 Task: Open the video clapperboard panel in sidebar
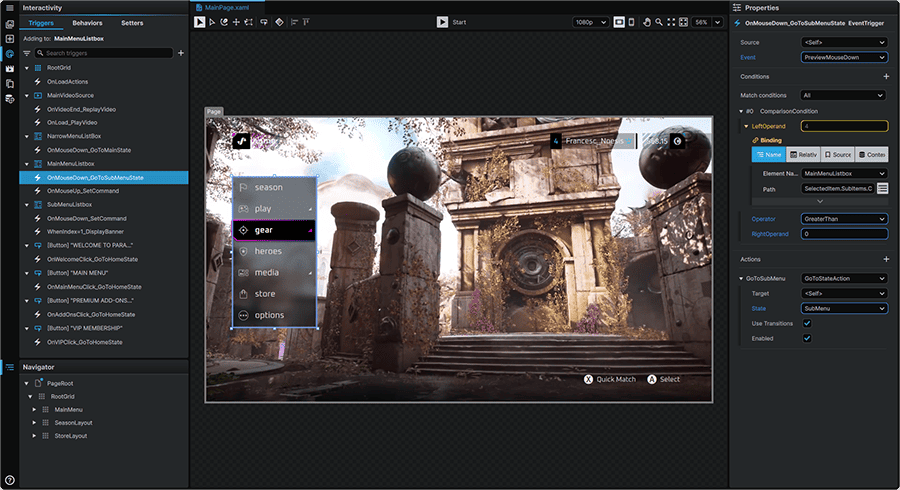tap(10, 69)
